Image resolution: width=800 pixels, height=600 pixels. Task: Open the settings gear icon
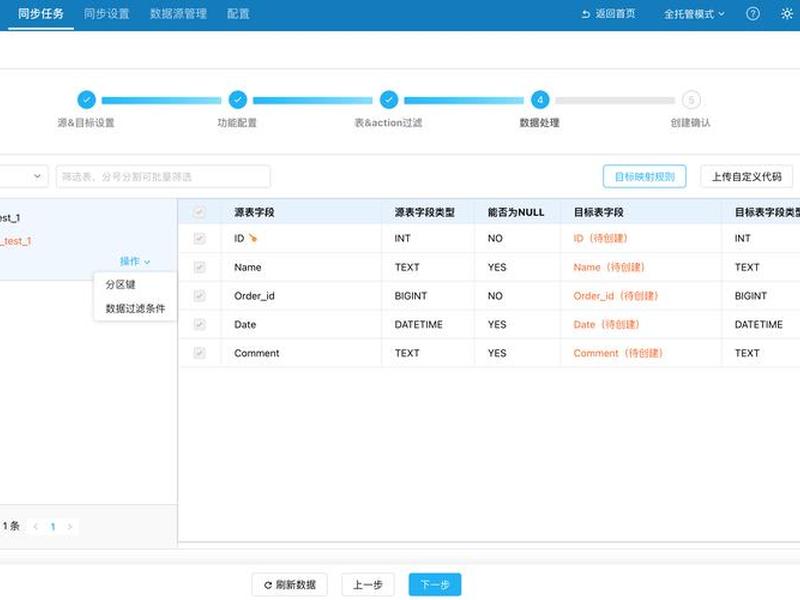click(787, 14)
